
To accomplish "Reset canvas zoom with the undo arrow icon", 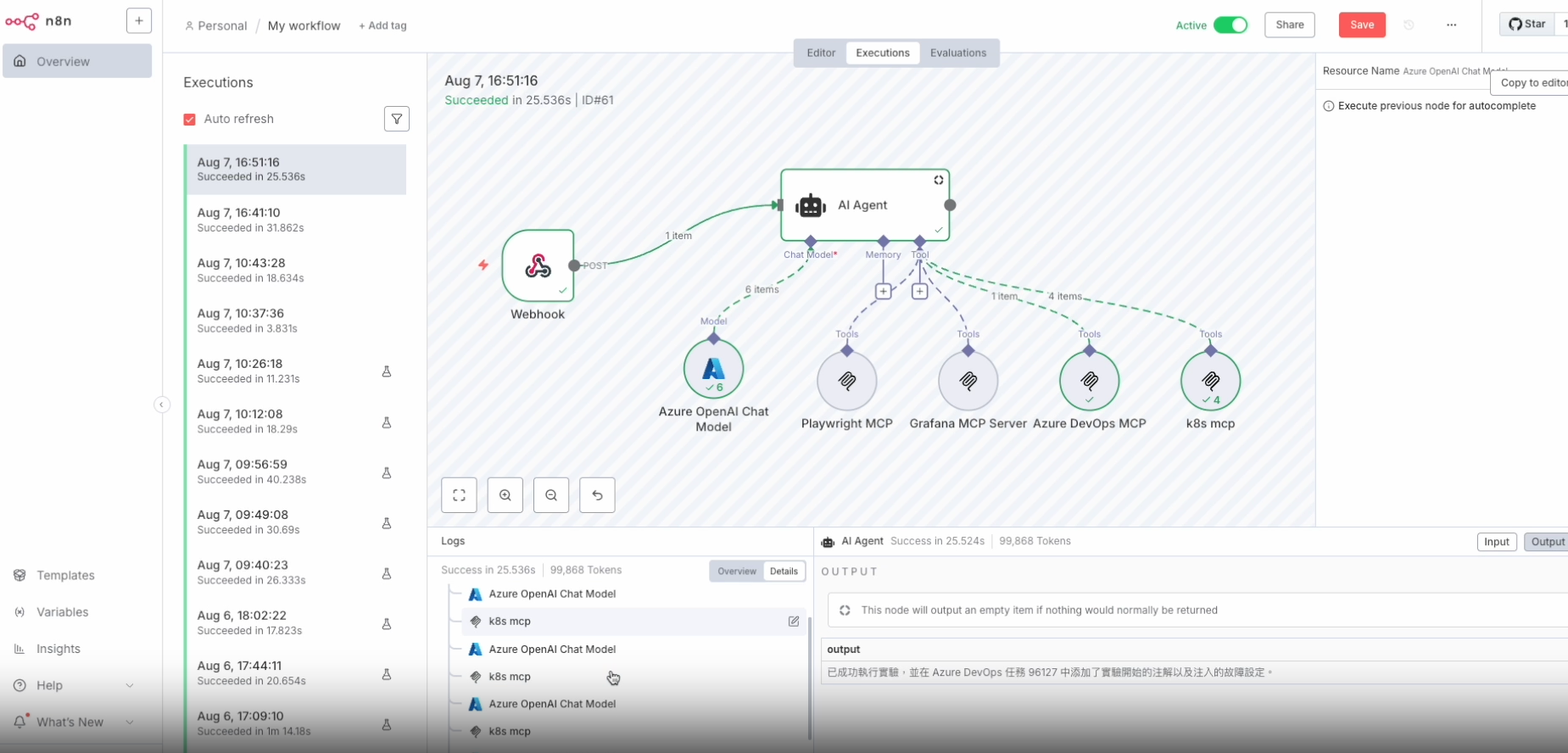I will (x=597, y=495).
